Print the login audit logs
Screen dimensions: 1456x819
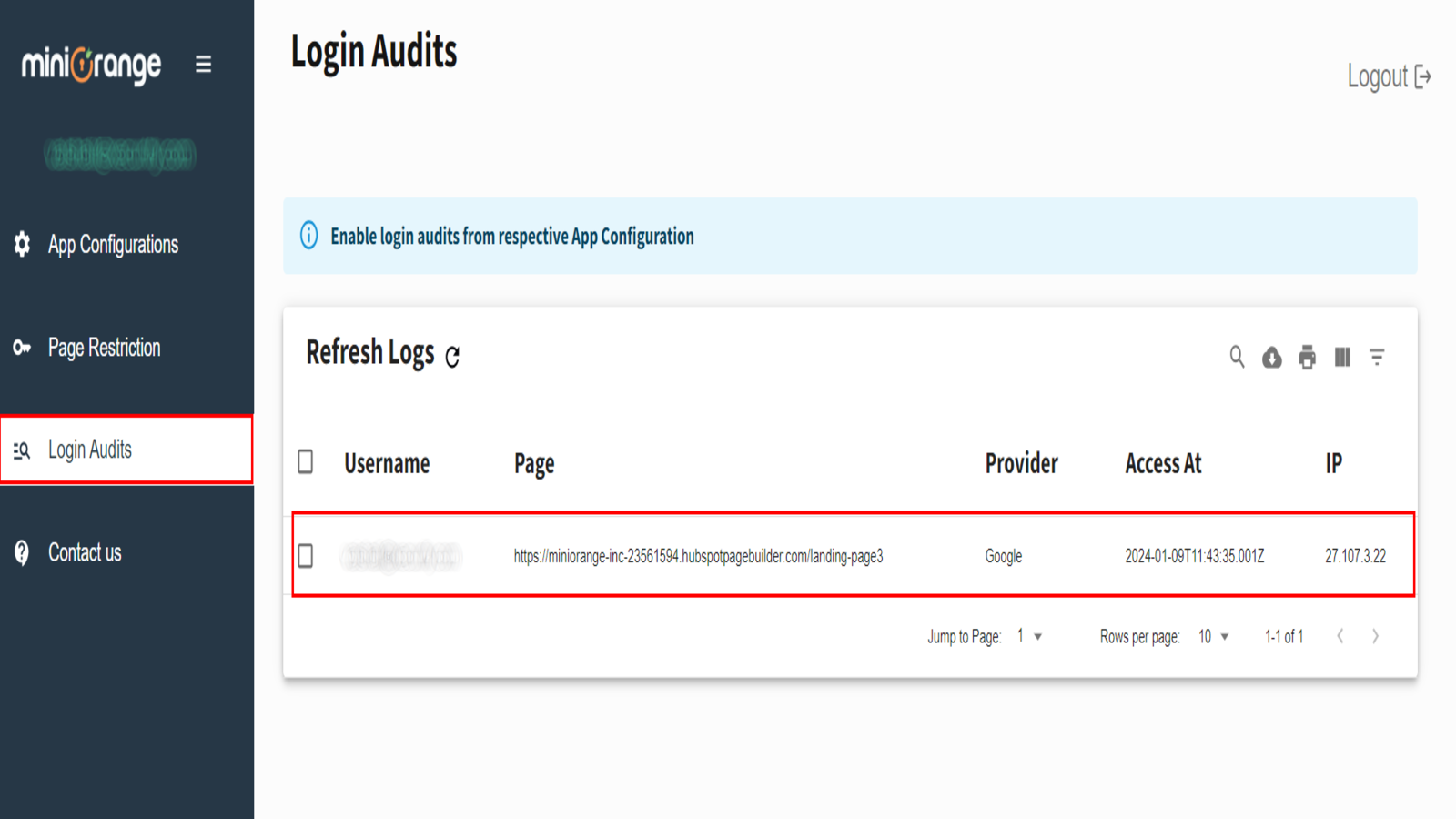1307,358
